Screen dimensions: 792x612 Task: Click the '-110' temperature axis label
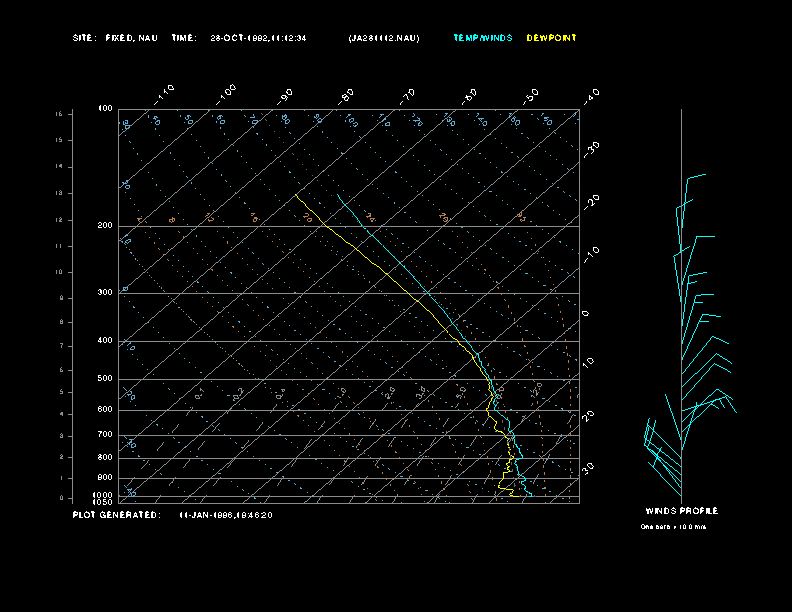coord(164,95)
